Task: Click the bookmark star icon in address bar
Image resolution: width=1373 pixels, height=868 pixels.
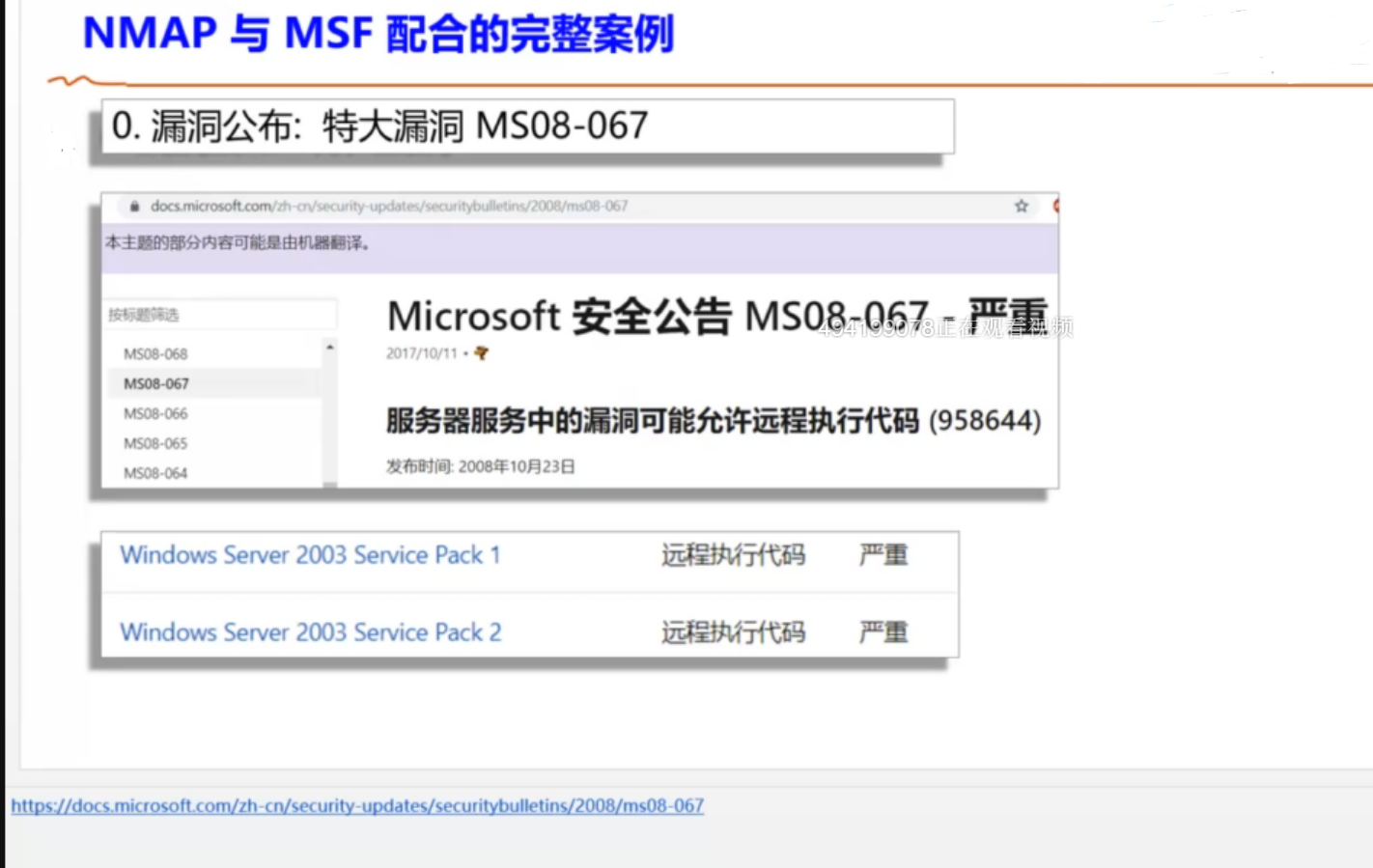Action: coord(1022,206)
